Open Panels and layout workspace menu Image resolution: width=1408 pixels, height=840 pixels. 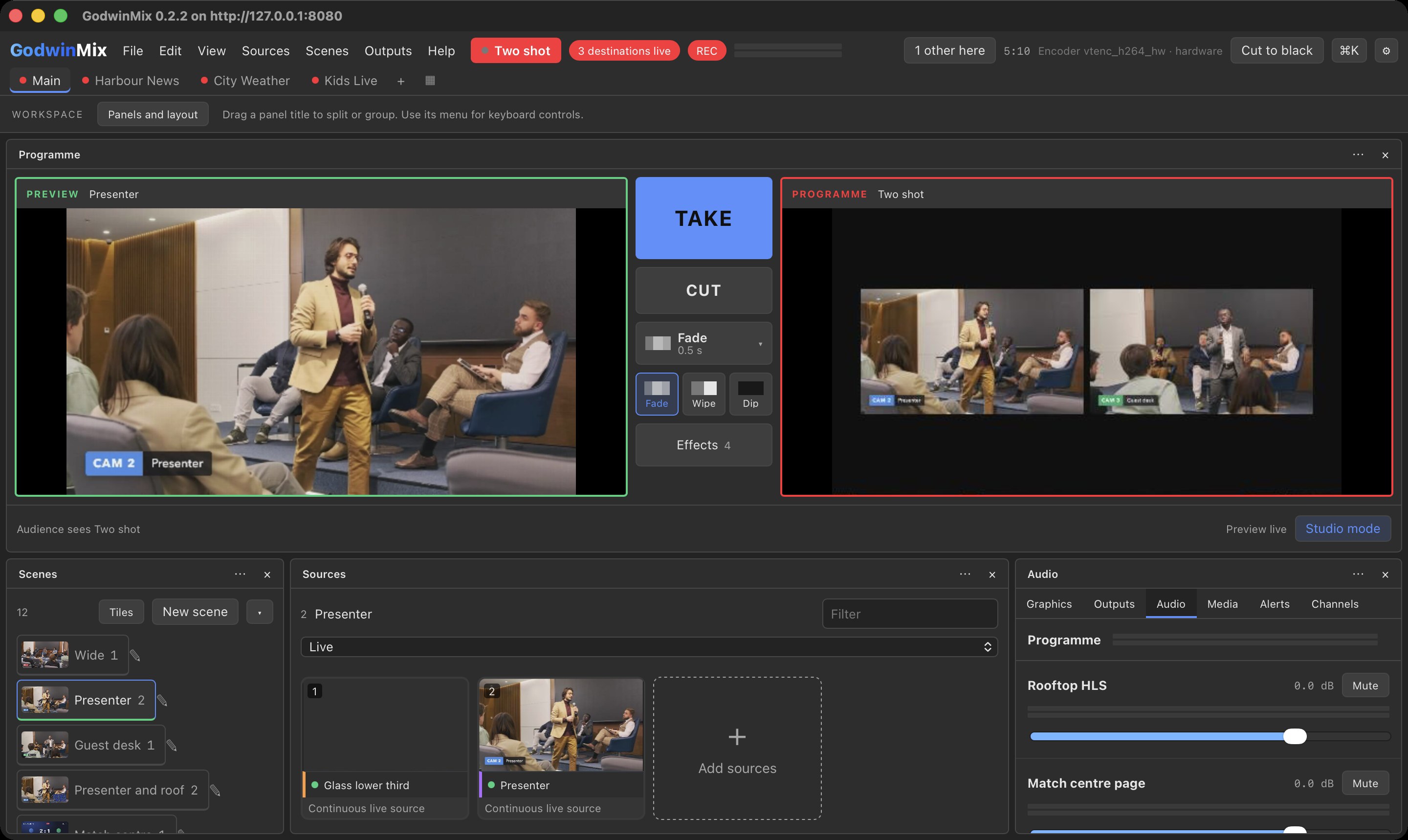(153, 114)
